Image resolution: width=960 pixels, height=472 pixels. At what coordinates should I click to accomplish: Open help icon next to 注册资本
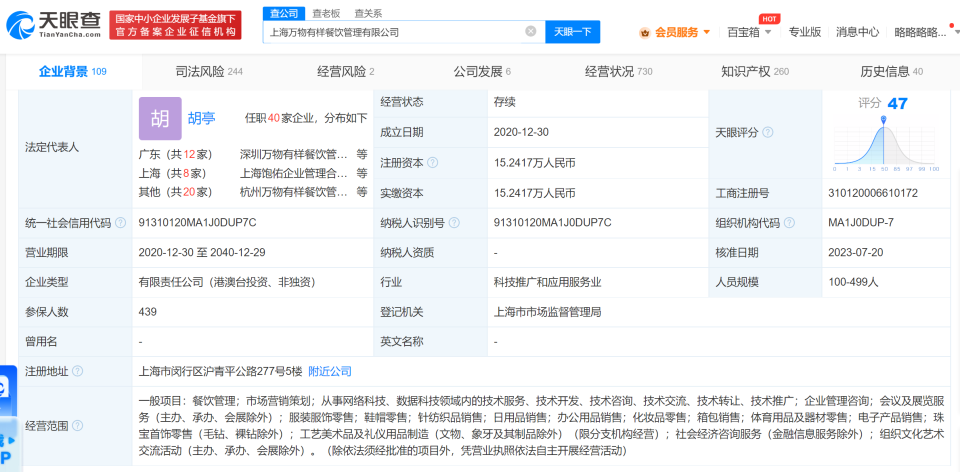coord(433,163)
